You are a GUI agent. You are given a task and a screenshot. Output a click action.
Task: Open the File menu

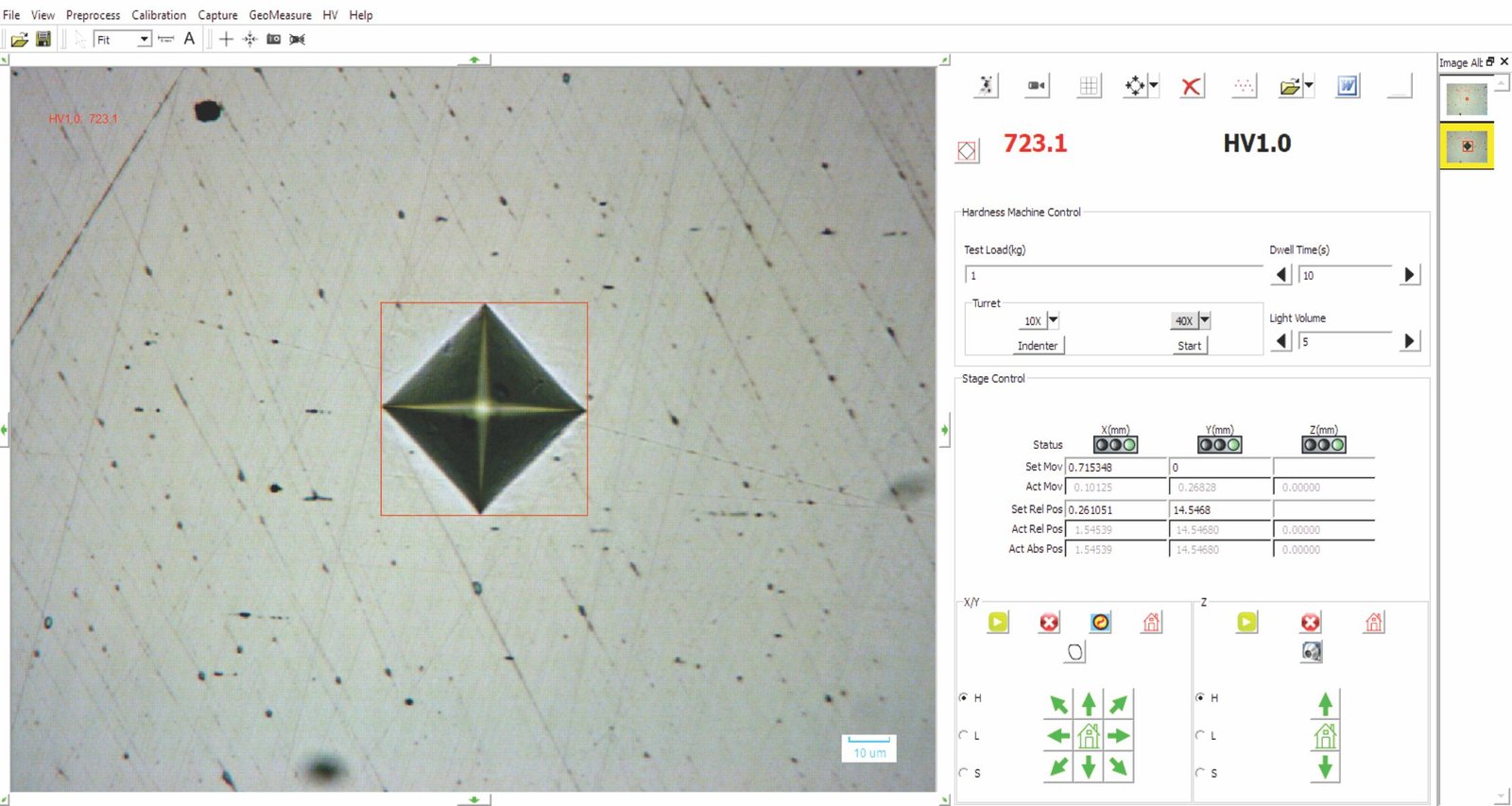click(x=11, y=15)
